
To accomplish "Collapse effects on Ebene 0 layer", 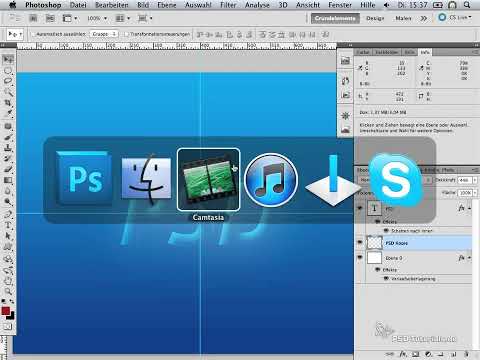I will [469, 258].
